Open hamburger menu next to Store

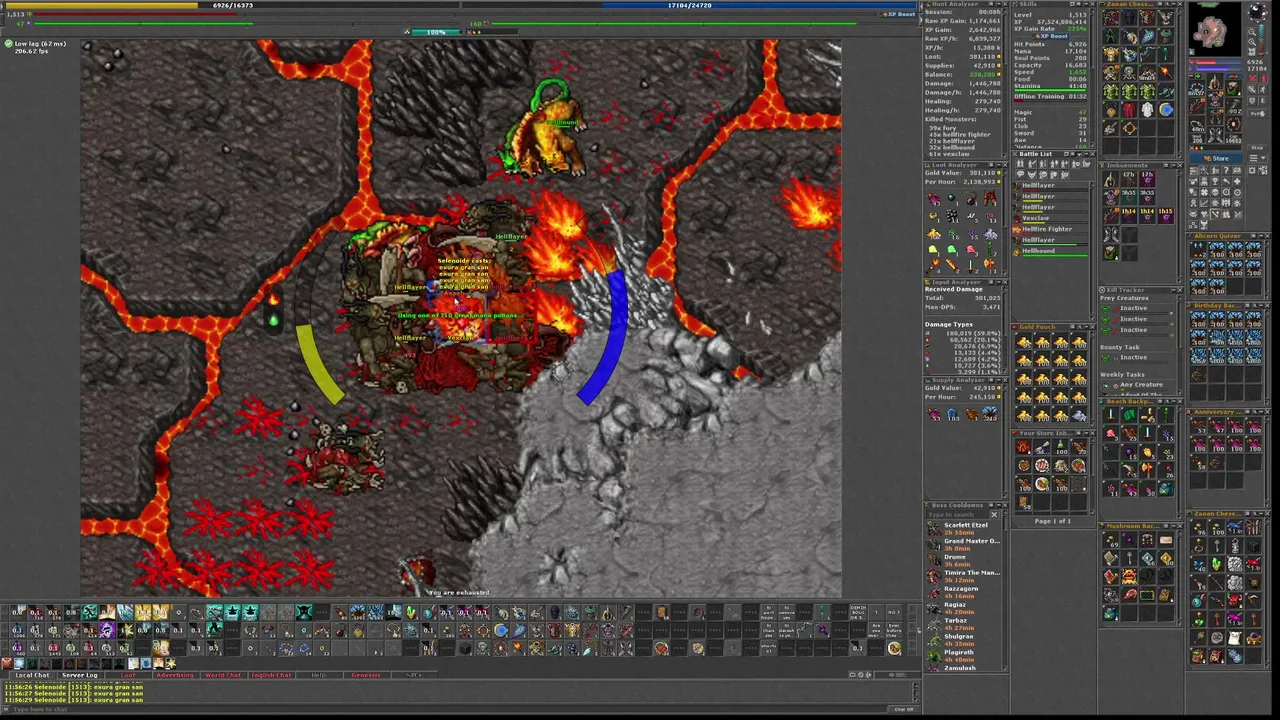[1253, 157]
